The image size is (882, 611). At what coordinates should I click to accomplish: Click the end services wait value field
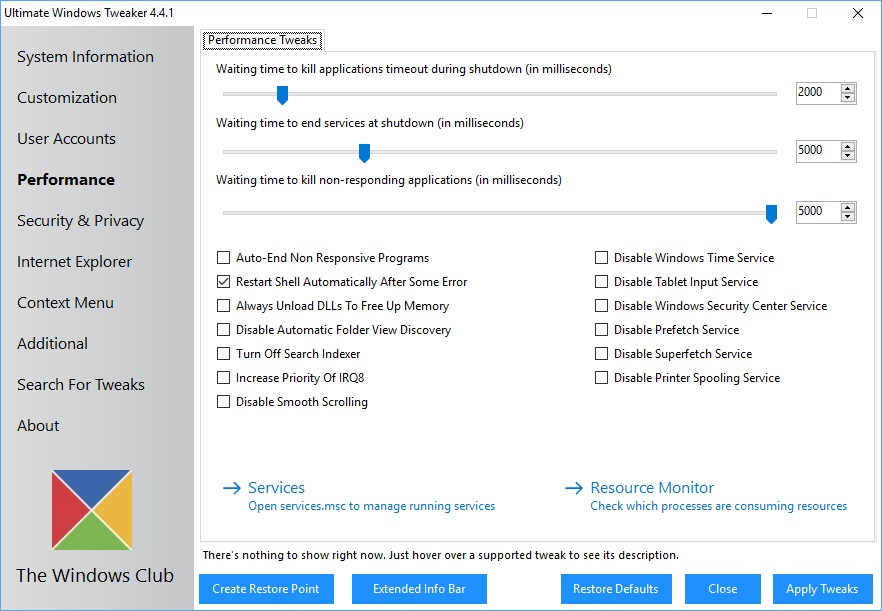pos(818,151)
